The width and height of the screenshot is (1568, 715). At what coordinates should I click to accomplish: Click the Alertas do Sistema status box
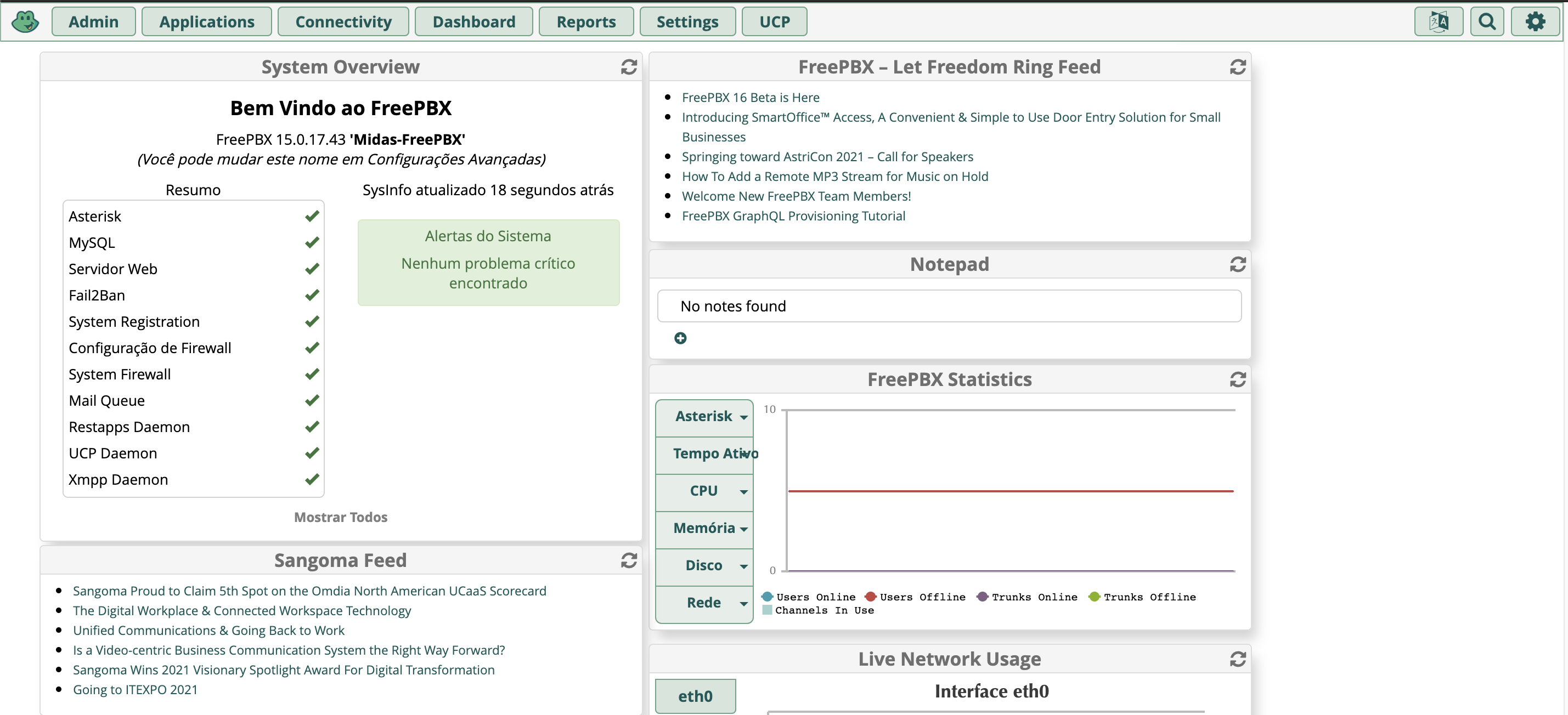[488, 262]
